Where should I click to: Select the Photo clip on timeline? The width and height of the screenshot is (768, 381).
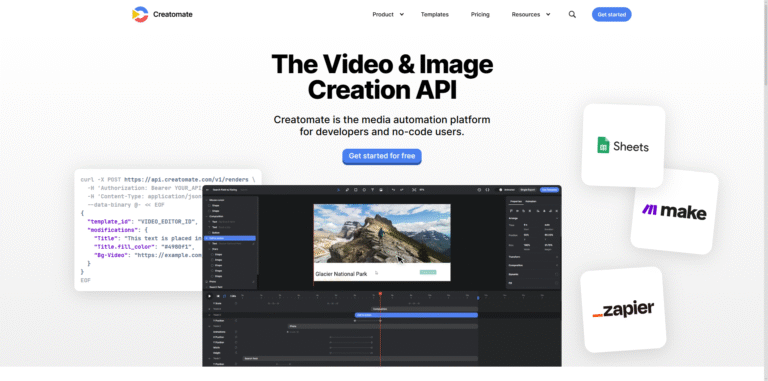[382, 326]
